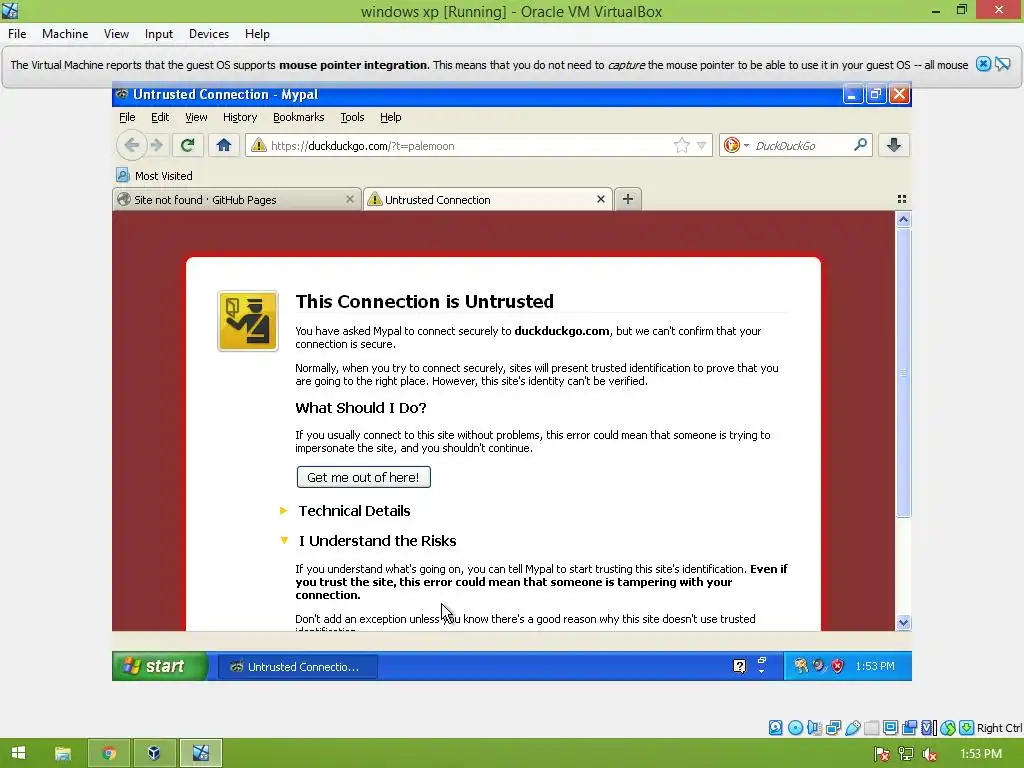Go back with the browser Back arrow
The height and width of the screenshot is (768, 1024).
[x=131, y=145]
